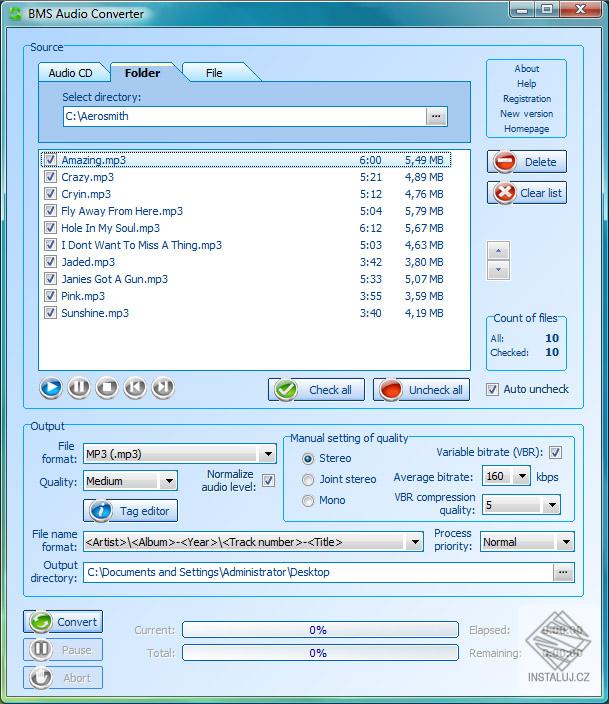Toggle Fly Away From Here.mp3 checkbox
Image resolution: width=609 pixels, height=704 pixels.
click(x=50, y=211)
